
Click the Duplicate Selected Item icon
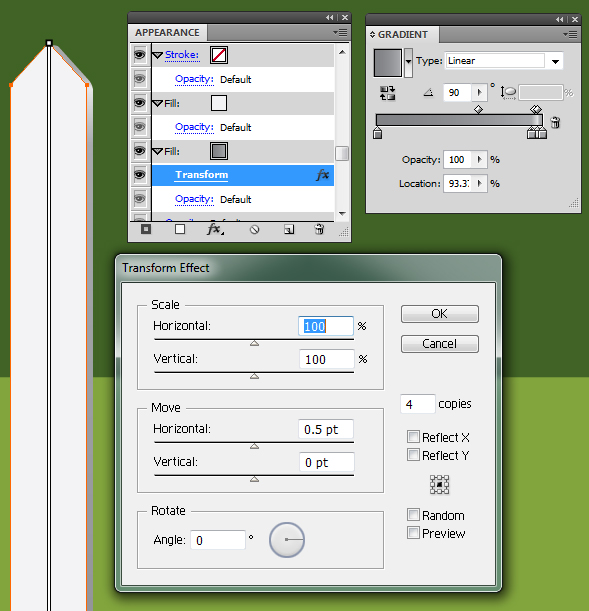[289, 230]
